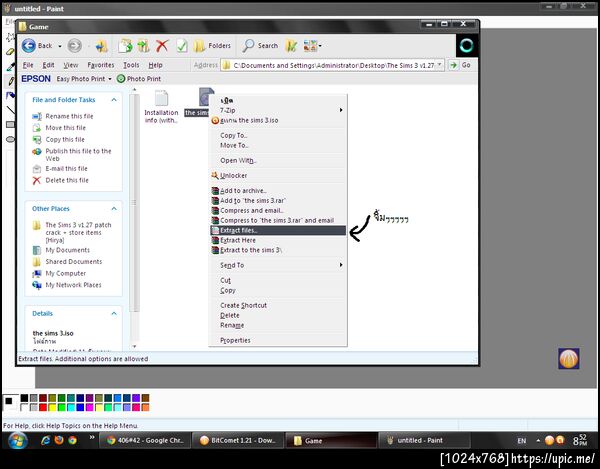Select the orange color in Paint palette
Viewport: 600px width, 469px height.
(145, 407)
